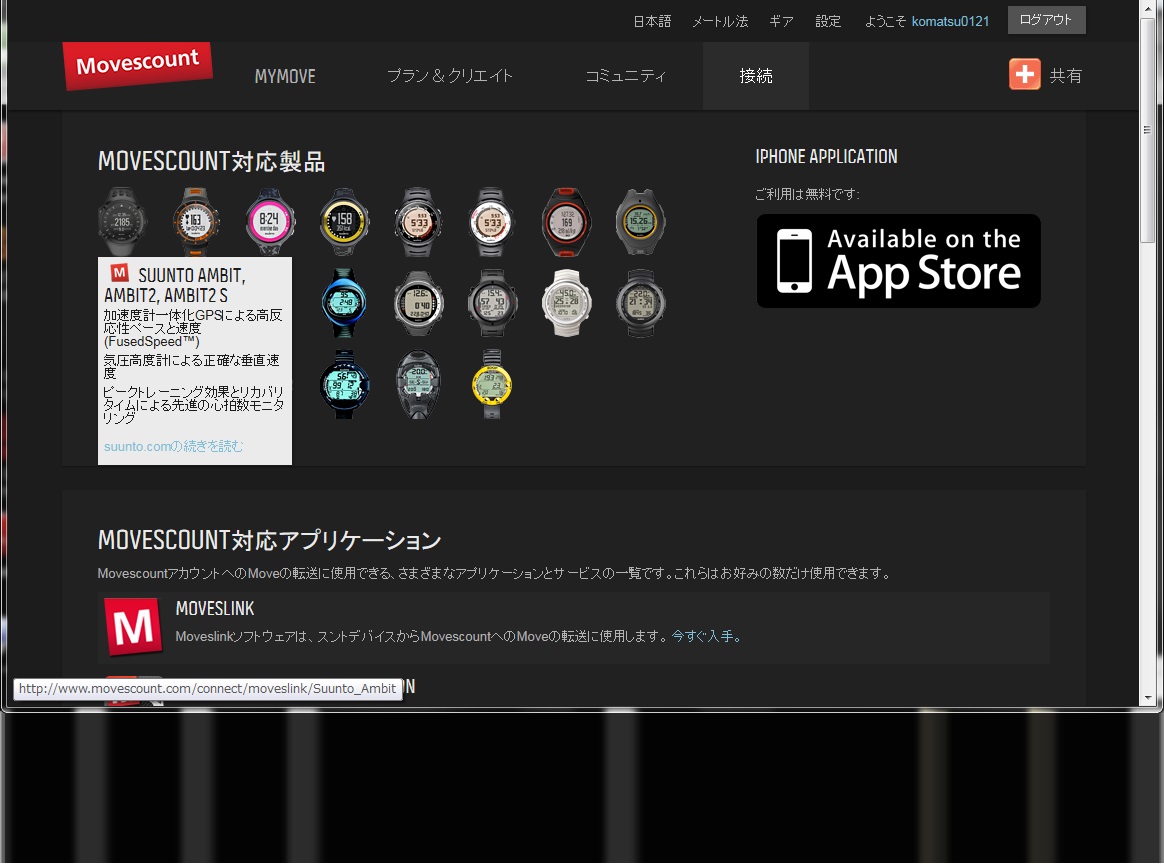Click the IPHONE APPLICATION heading
The width and height of the screenshot is (1164, 864).
click(x=826, y=157)
